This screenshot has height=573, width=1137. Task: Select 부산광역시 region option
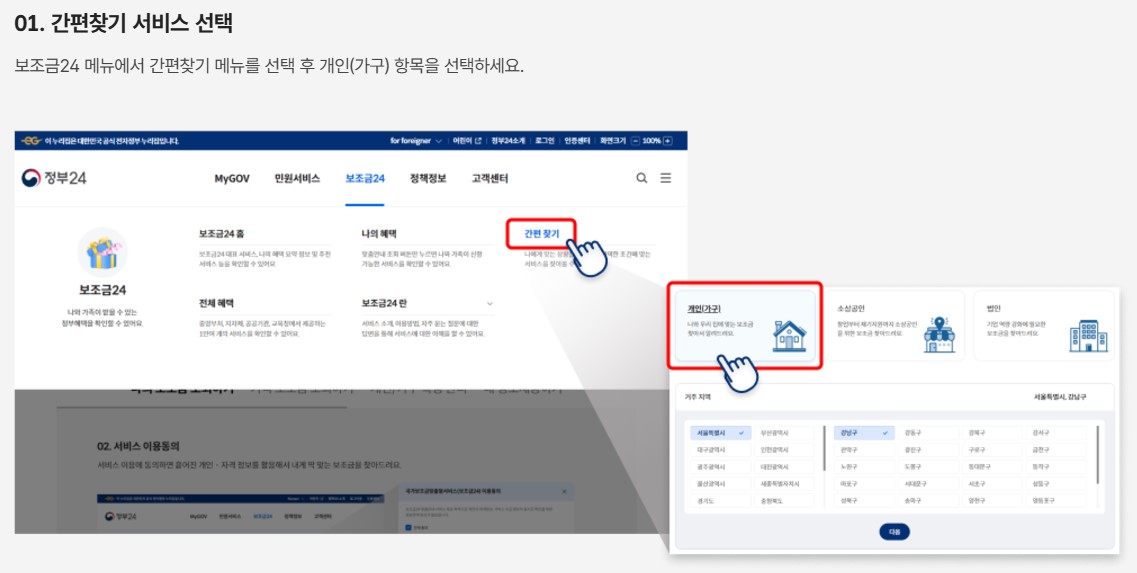click(783, 433)
